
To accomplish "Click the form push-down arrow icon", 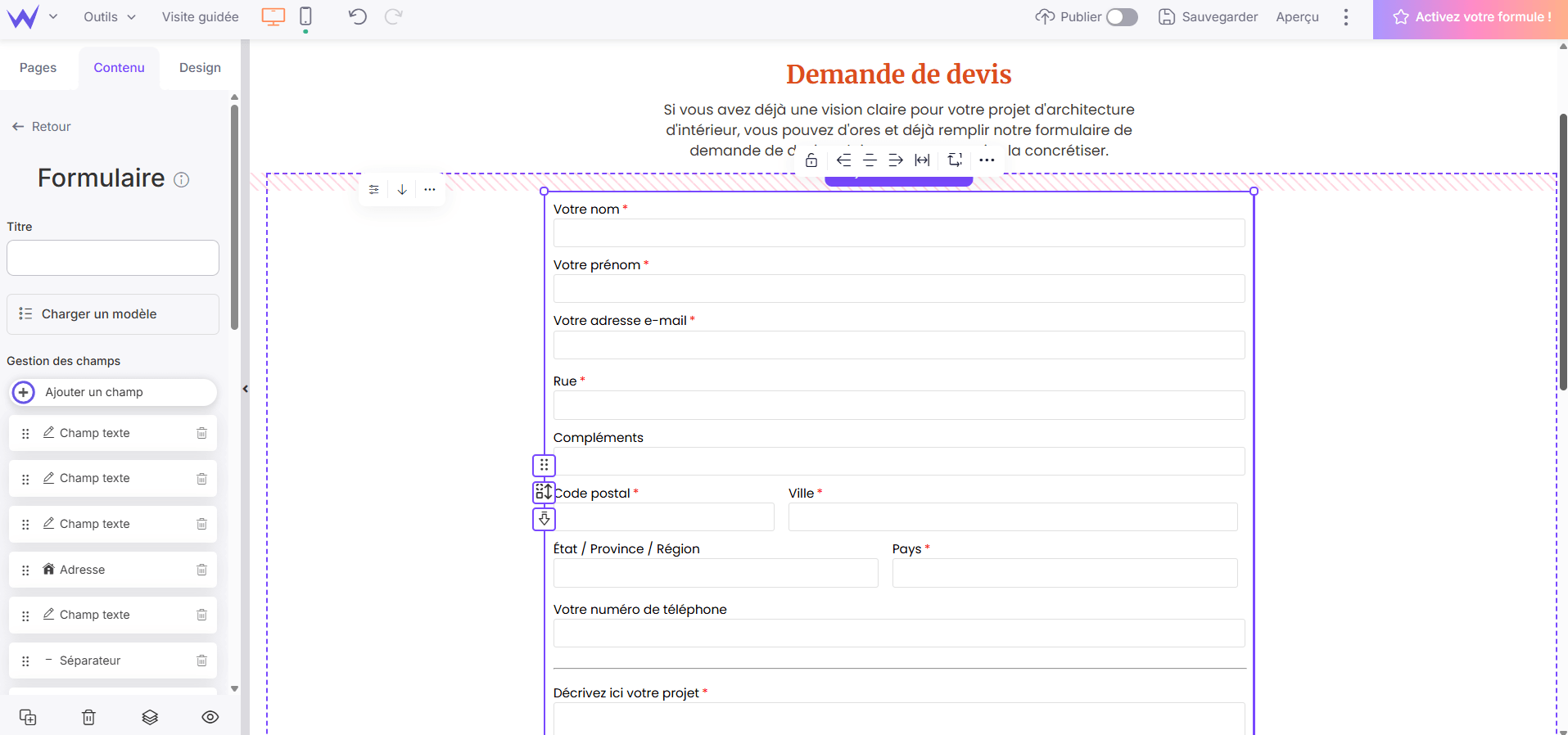I will 544,519.
